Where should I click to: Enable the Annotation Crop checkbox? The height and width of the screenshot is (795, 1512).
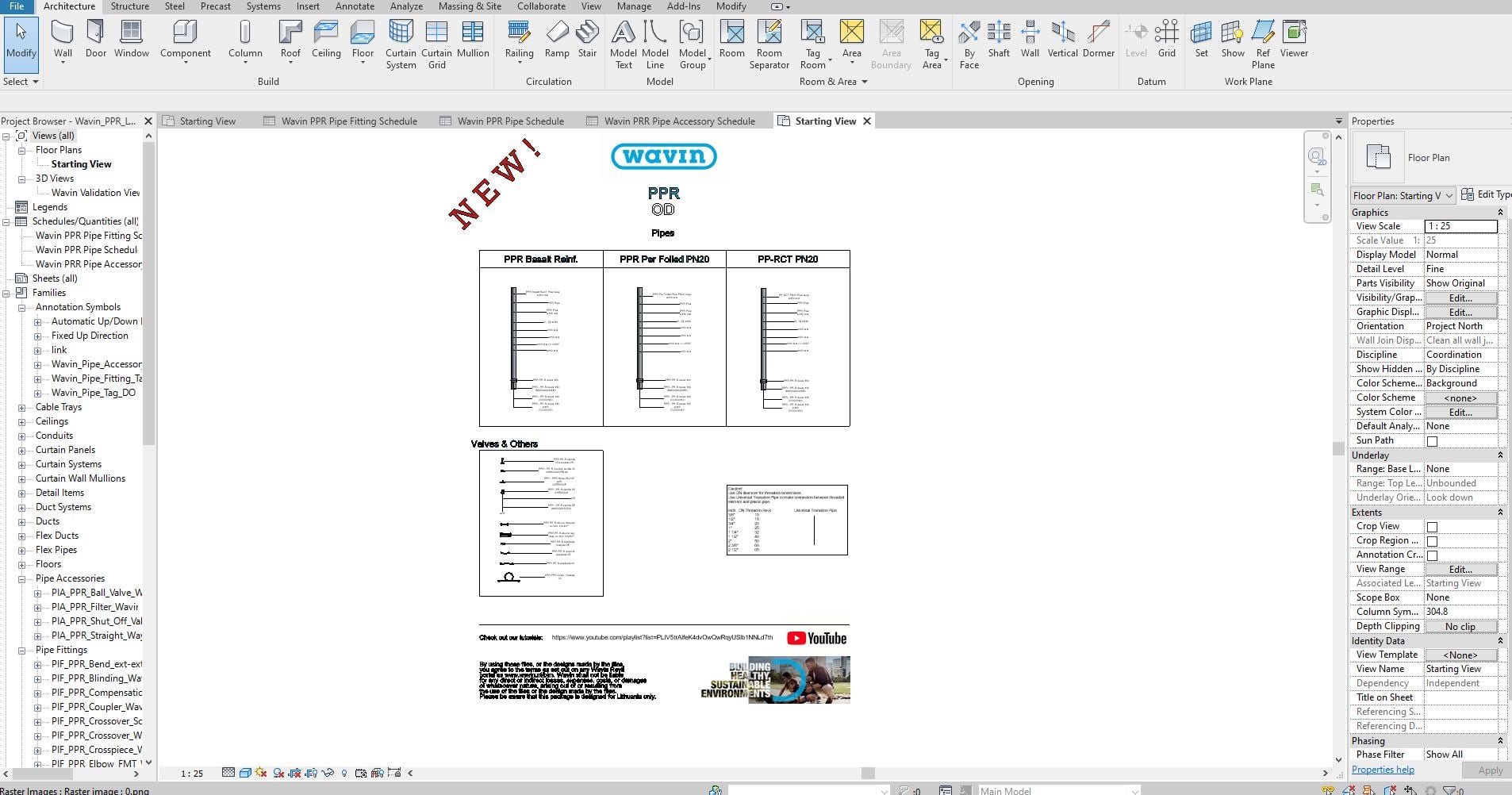click(1432, 555)
